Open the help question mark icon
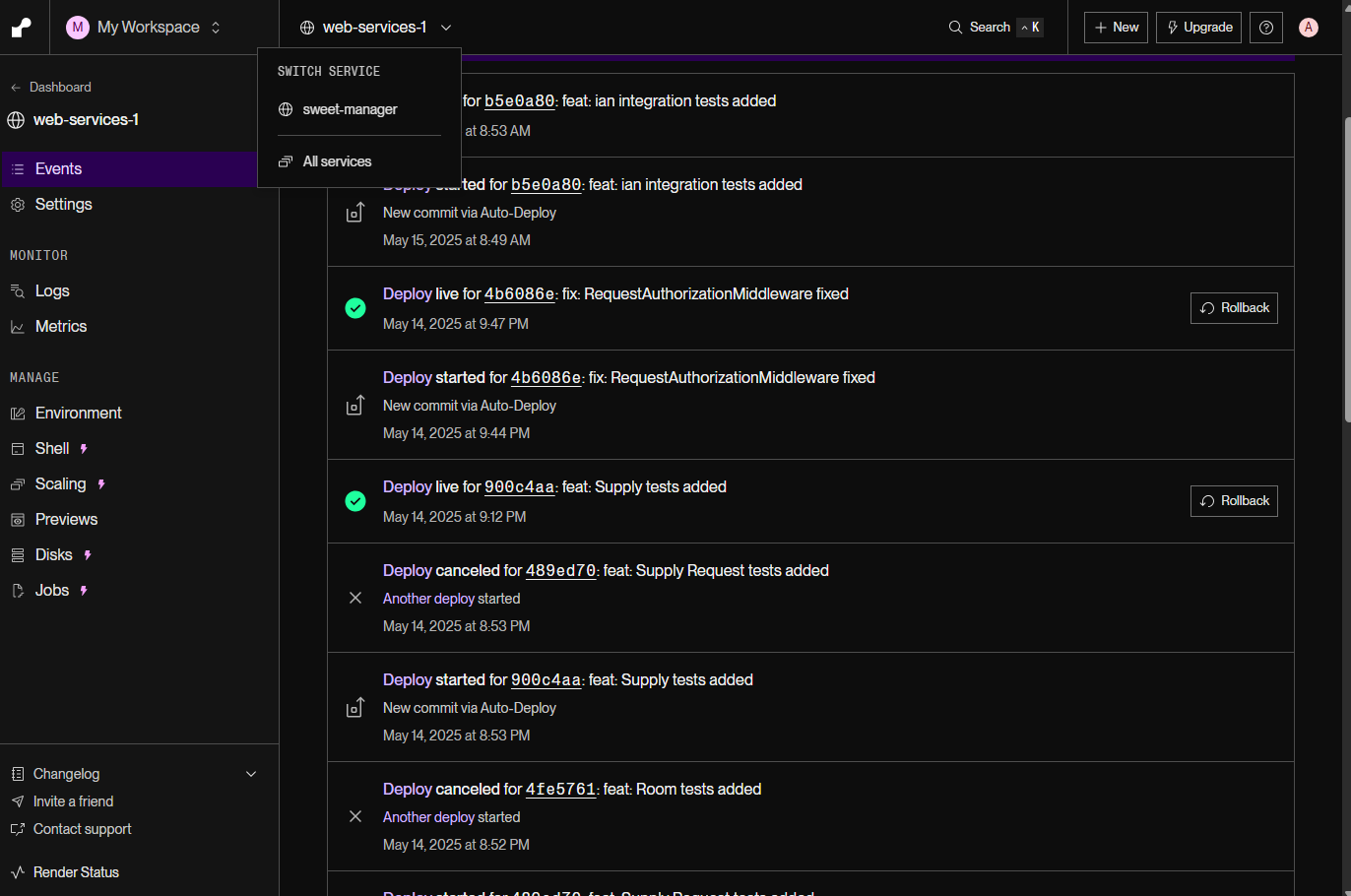The width and height of the screenshot is (1351, 896). tap(1266, 28)
